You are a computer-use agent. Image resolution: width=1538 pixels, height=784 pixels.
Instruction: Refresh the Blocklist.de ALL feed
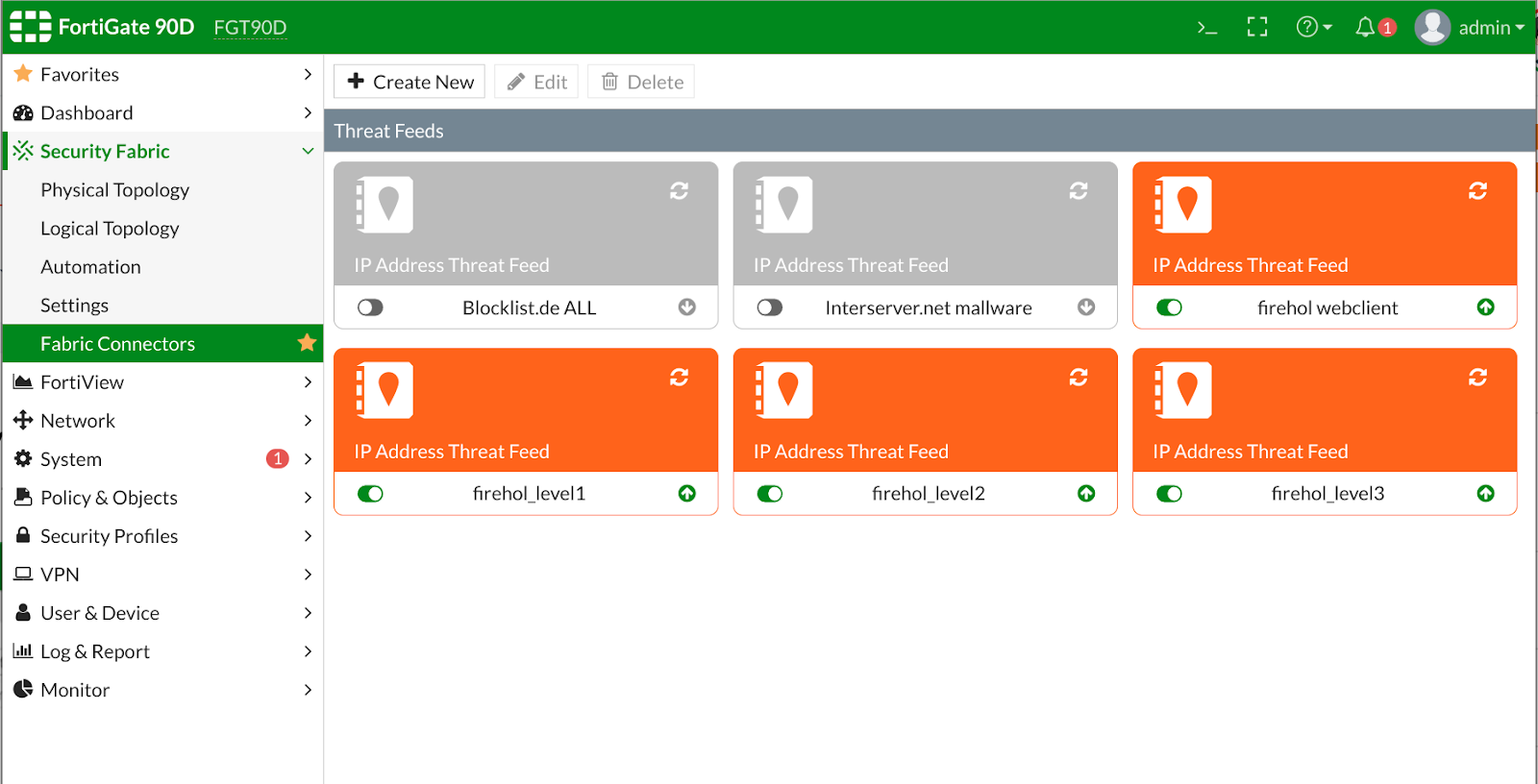click(x=680, y=191)
